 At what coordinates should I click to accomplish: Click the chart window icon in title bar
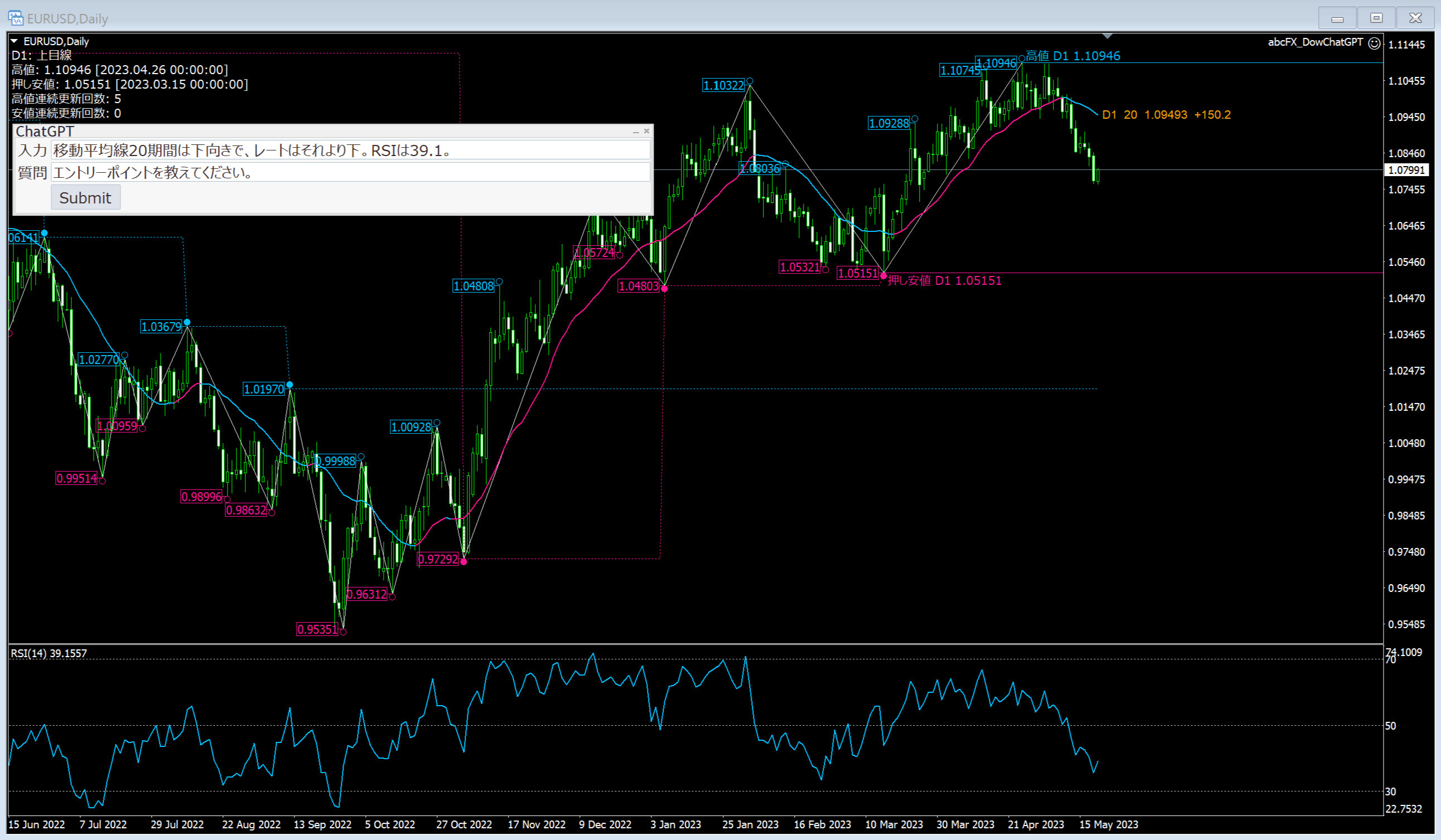click(15, 18)
